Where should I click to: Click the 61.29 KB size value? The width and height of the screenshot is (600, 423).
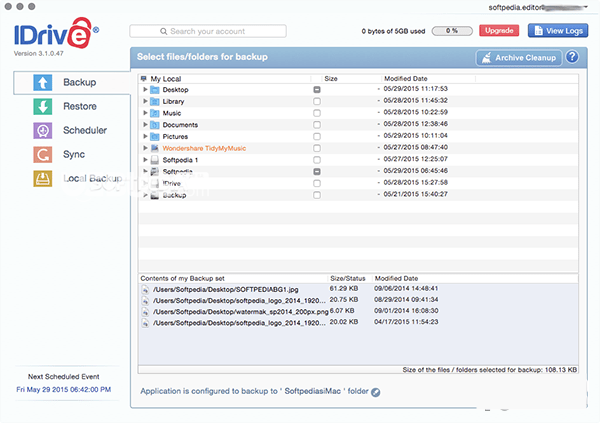[x=344, y=289]
